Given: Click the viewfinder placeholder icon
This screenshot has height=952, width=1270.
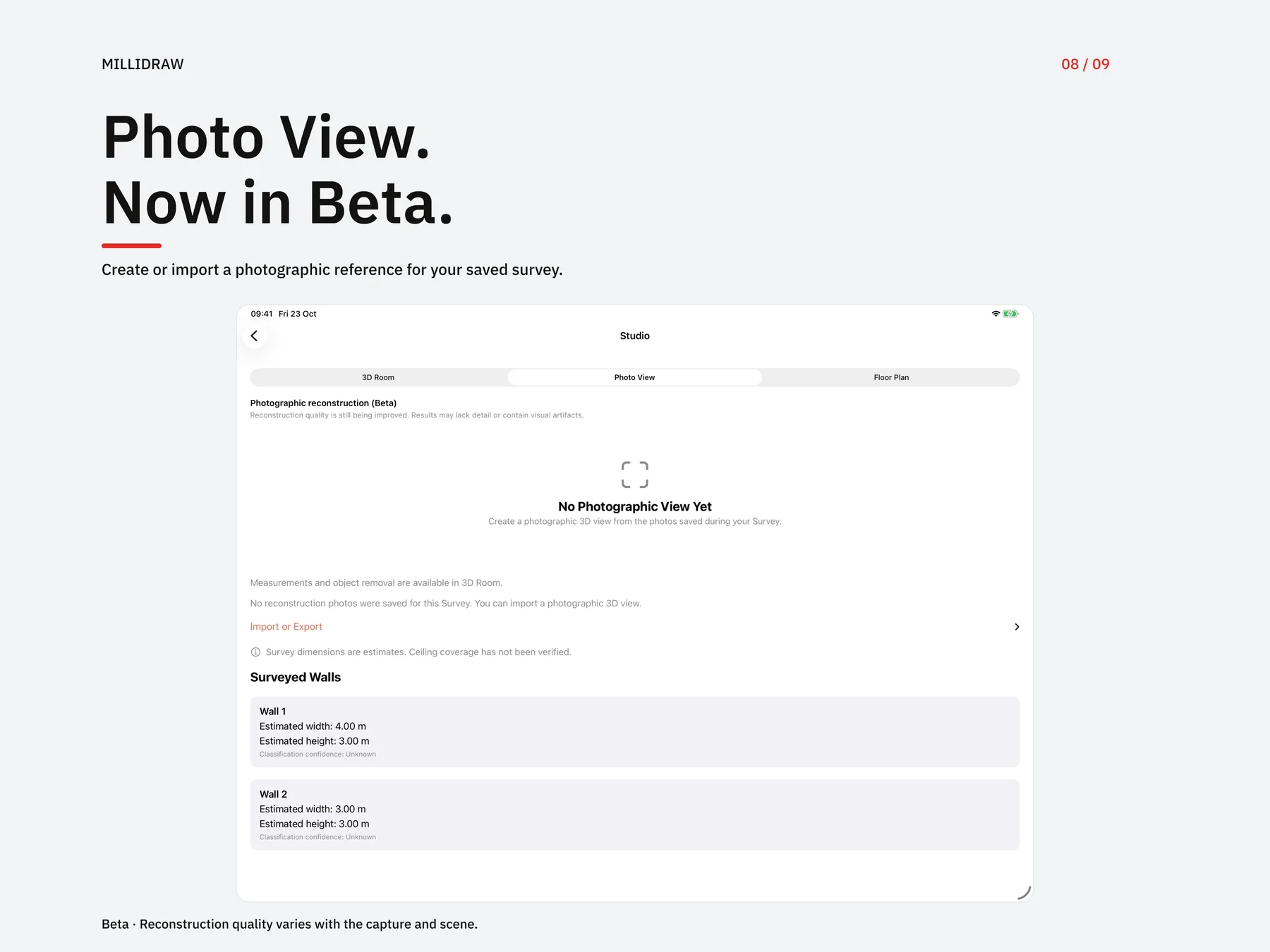Looking at the screenshot, I should pos(634,475).
